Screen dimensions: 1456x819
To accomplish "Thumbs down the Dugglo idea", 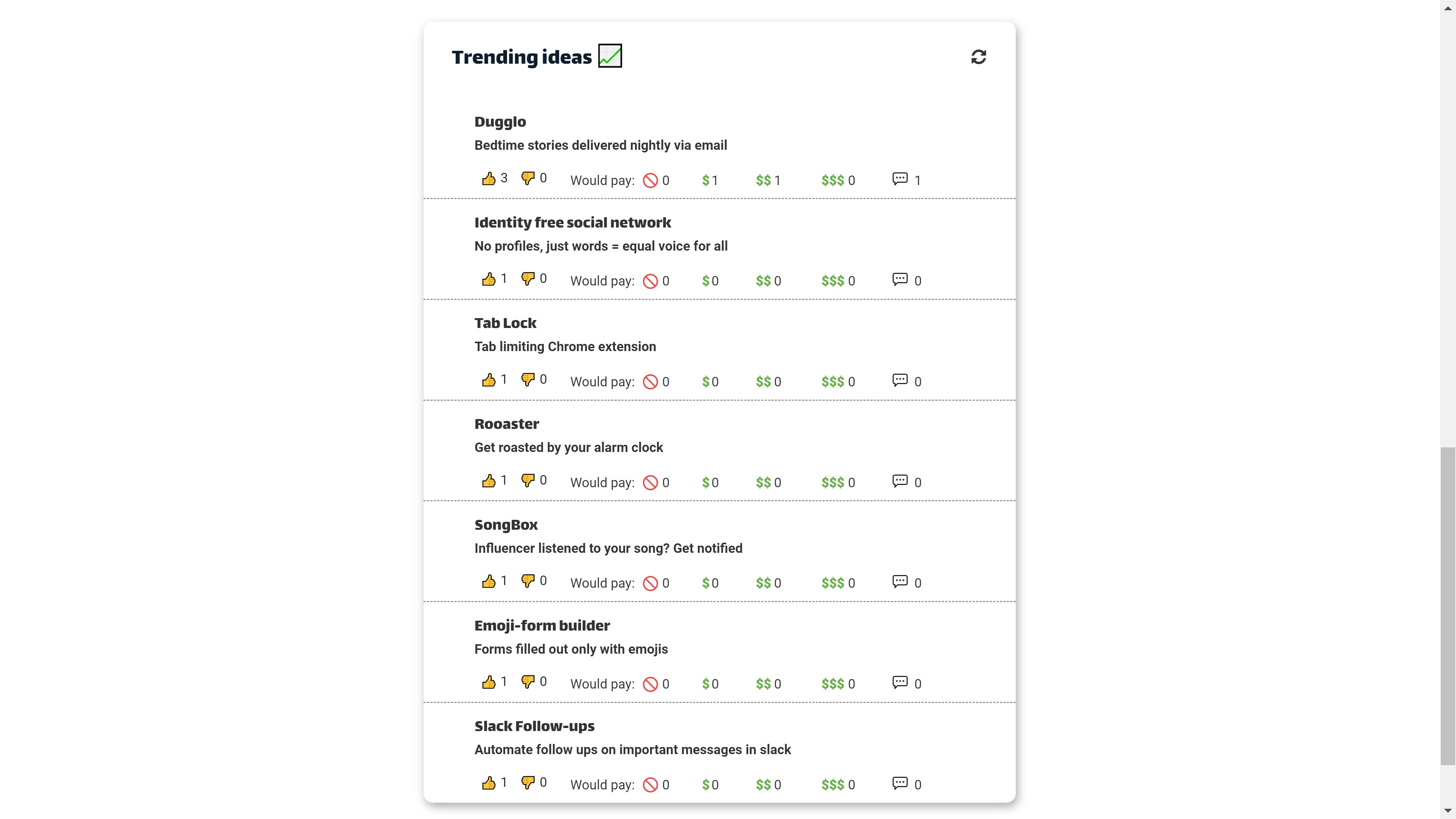I will point(527,179).
